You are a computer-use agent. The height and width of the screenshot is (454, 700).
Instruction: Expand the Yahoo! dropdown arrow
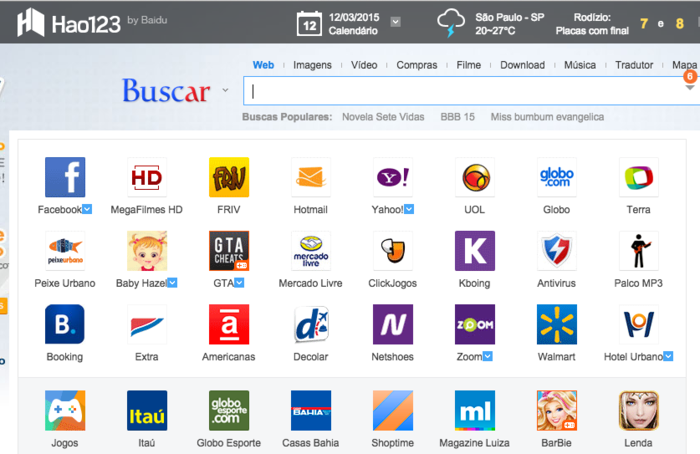coord(409,209)
